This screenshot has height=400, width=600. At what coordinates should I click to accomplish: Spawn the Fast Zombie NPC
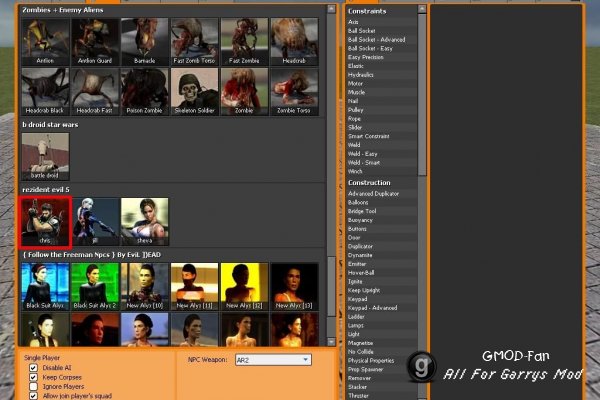click(x=244, y=42)
